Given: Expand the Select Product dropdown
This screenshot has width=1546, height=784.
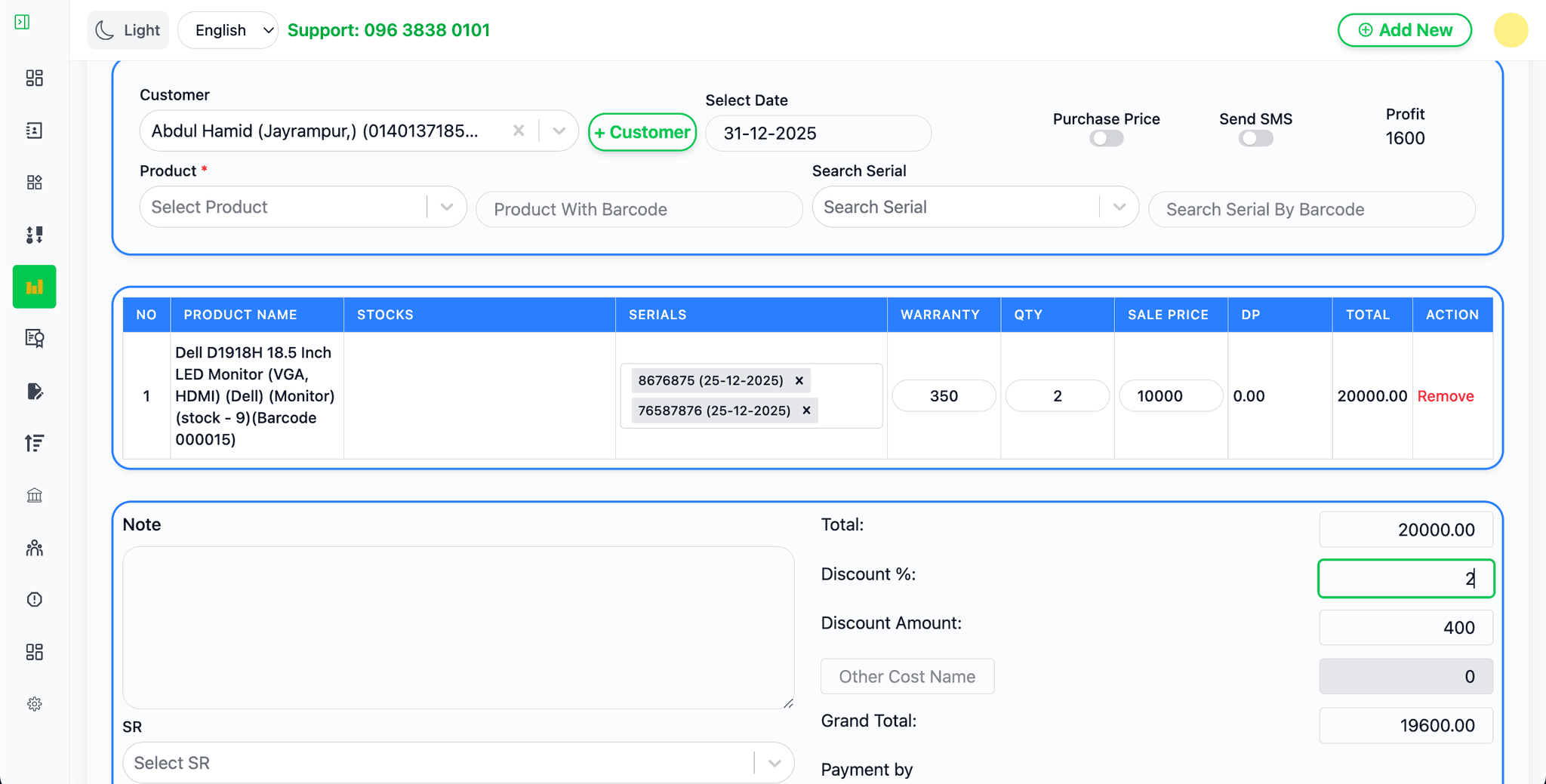Looking at the screenshot, I should pos(446,207).
